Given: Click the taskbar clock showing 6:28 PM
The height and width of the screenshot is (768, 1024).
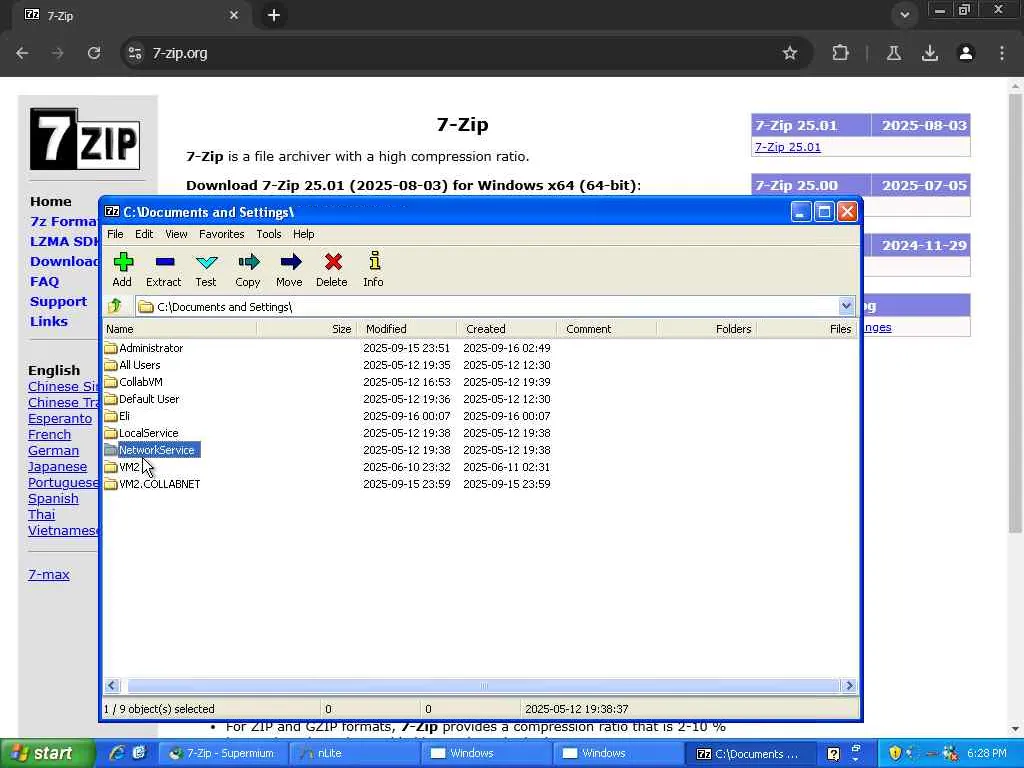Looking at the screenshot, I should (x=987, y=753).
